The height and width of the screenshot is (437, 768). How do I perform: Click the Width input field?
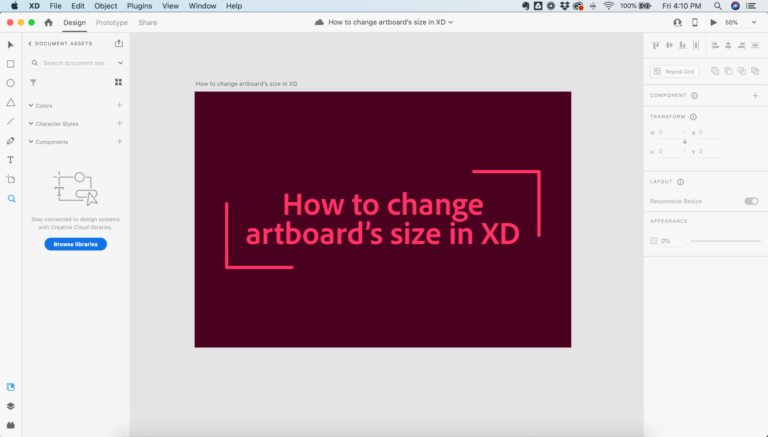pyautogui.click(x=670, y=132)
